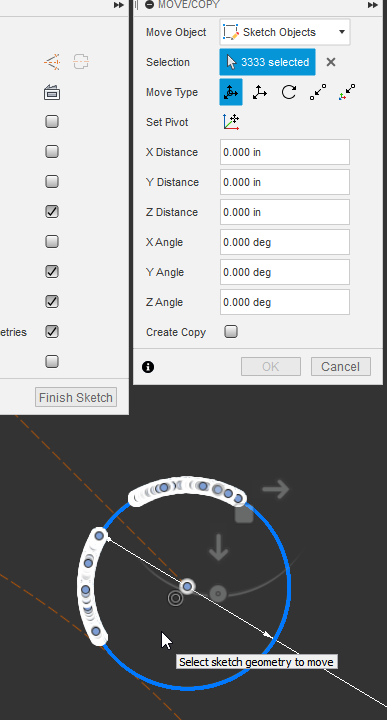Select the Free Move type icon

pyautogui.click(x=231, y=92)
